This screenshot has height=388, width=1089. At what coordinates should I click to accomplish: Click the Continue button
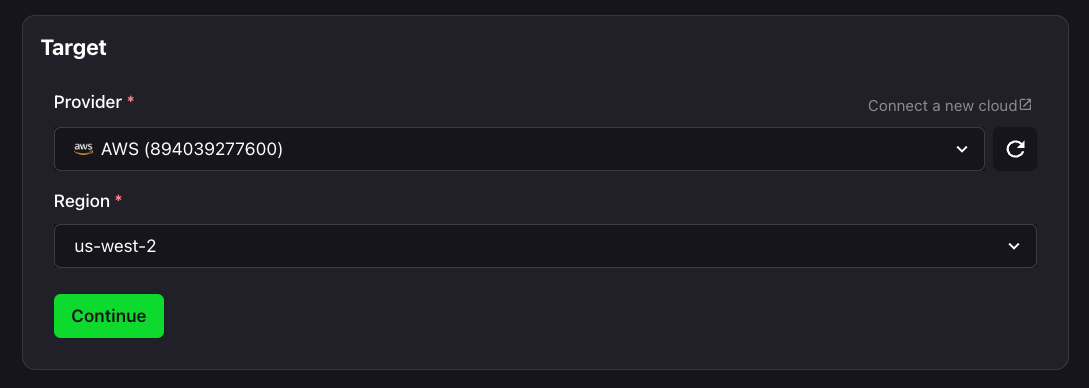click(109, 316)
